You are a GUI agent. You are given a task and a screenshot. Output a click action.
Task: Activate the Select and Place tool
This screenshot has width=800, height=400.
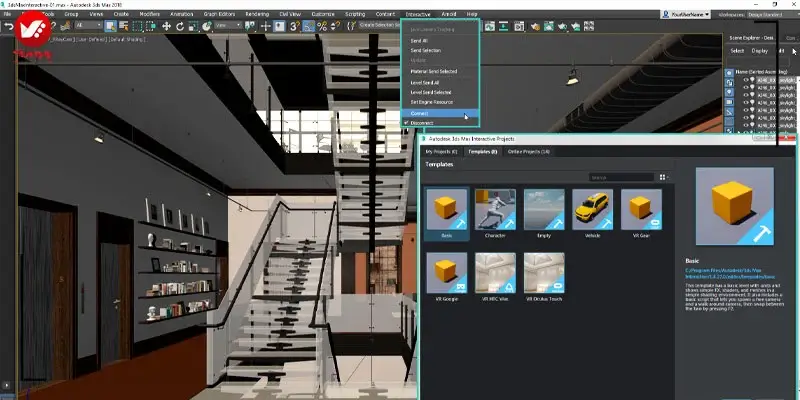(x=206, y=26)
